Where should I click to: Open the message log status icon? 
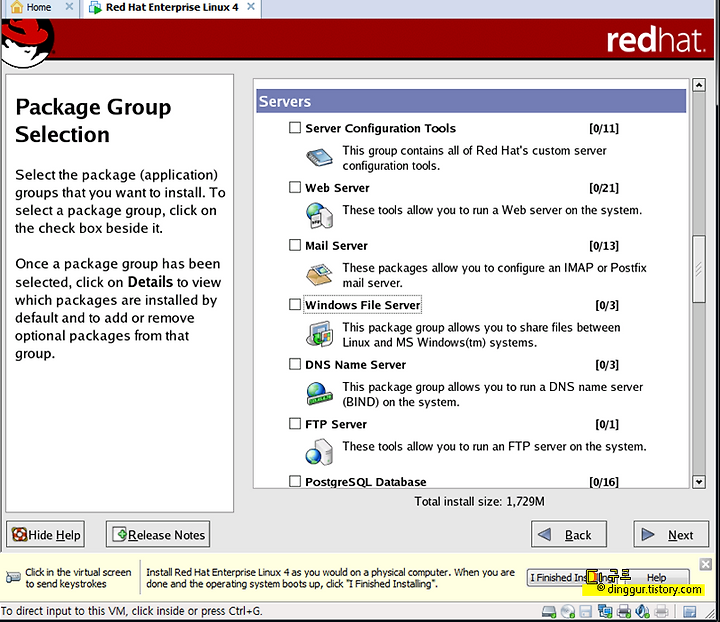point(690,611)
